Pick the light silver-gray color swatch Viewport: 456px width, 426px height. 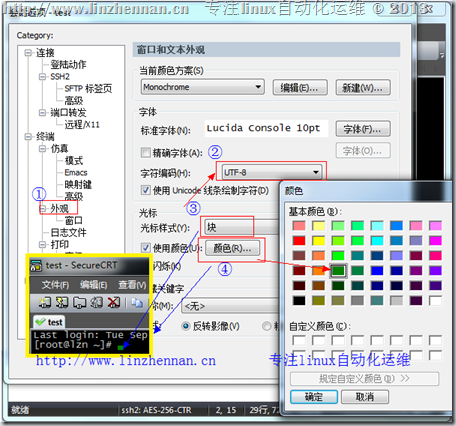tap(396, 301)
